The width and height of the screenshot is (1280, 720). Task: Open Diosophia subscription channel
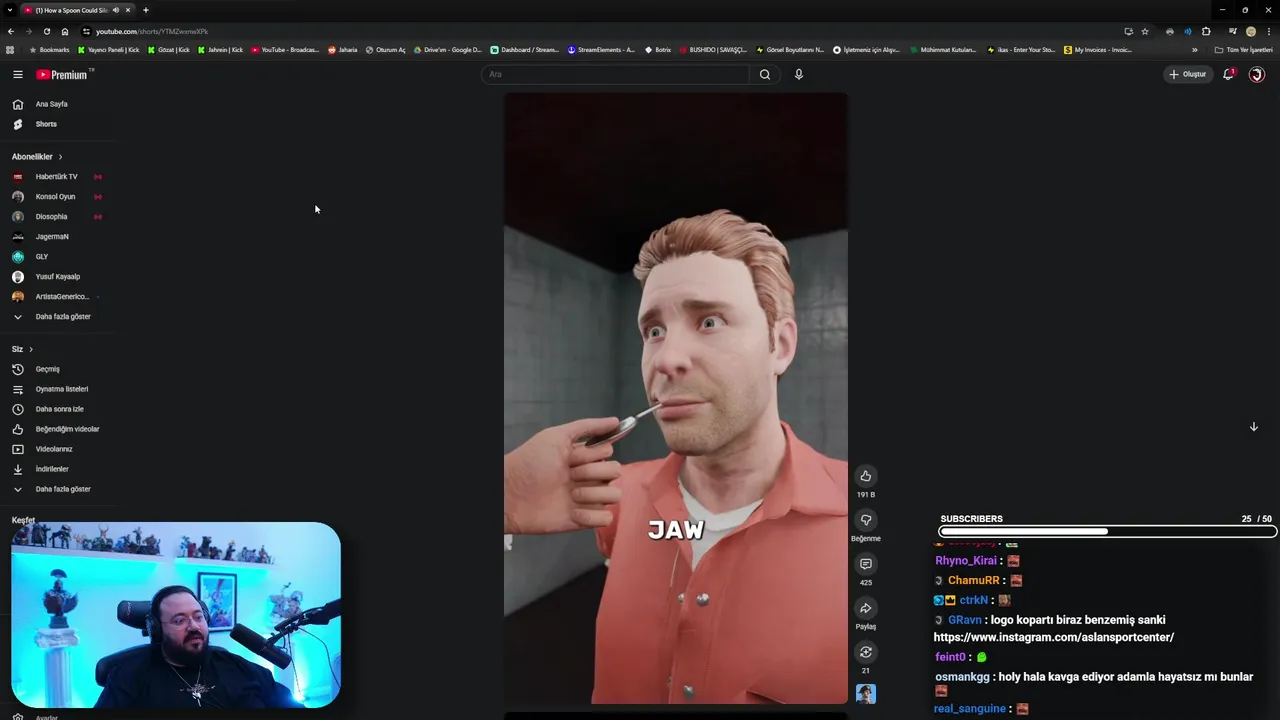(x=51, y=217)
